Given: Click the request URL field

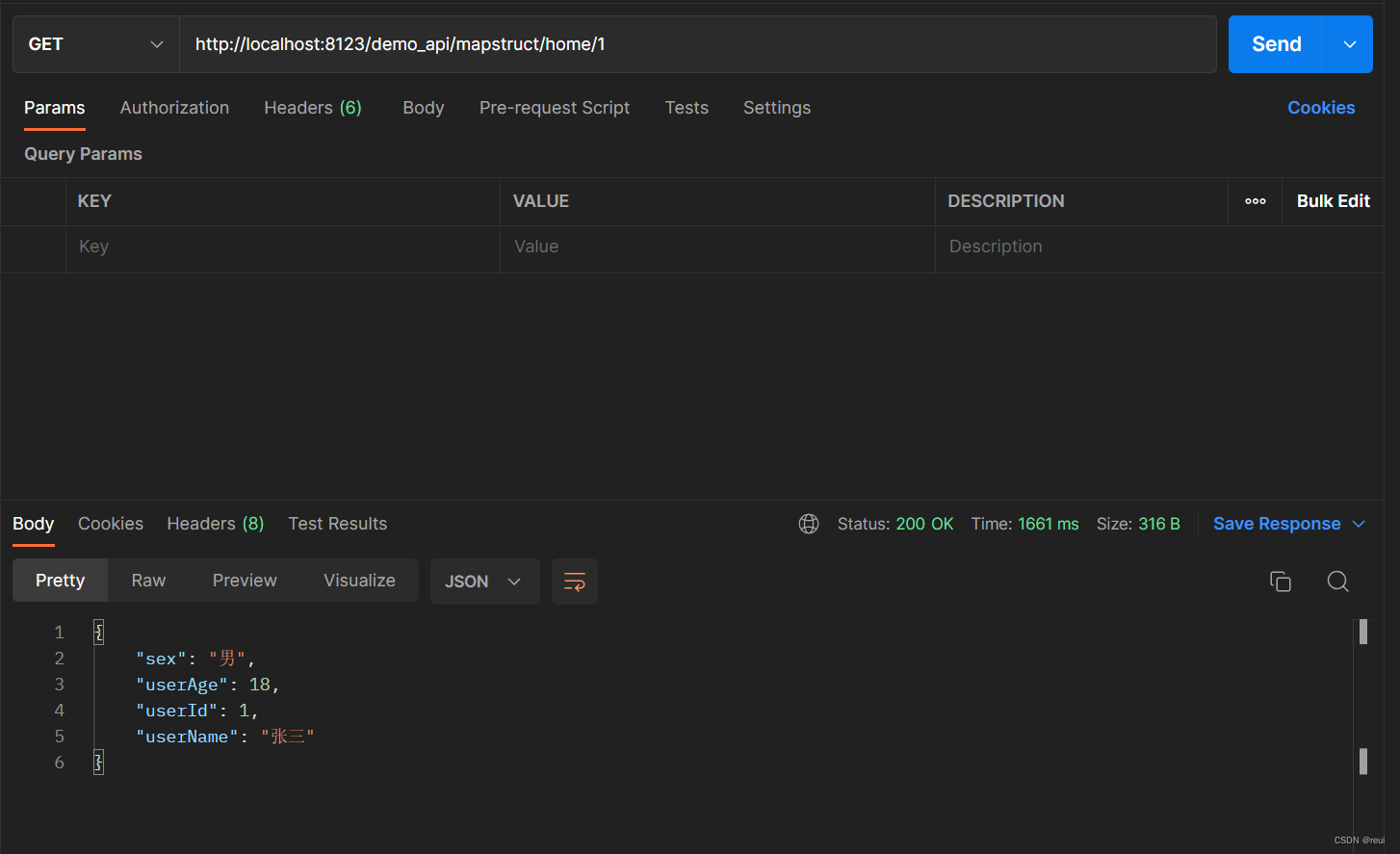Looking at the screenshot, I should tap(698, 44).
